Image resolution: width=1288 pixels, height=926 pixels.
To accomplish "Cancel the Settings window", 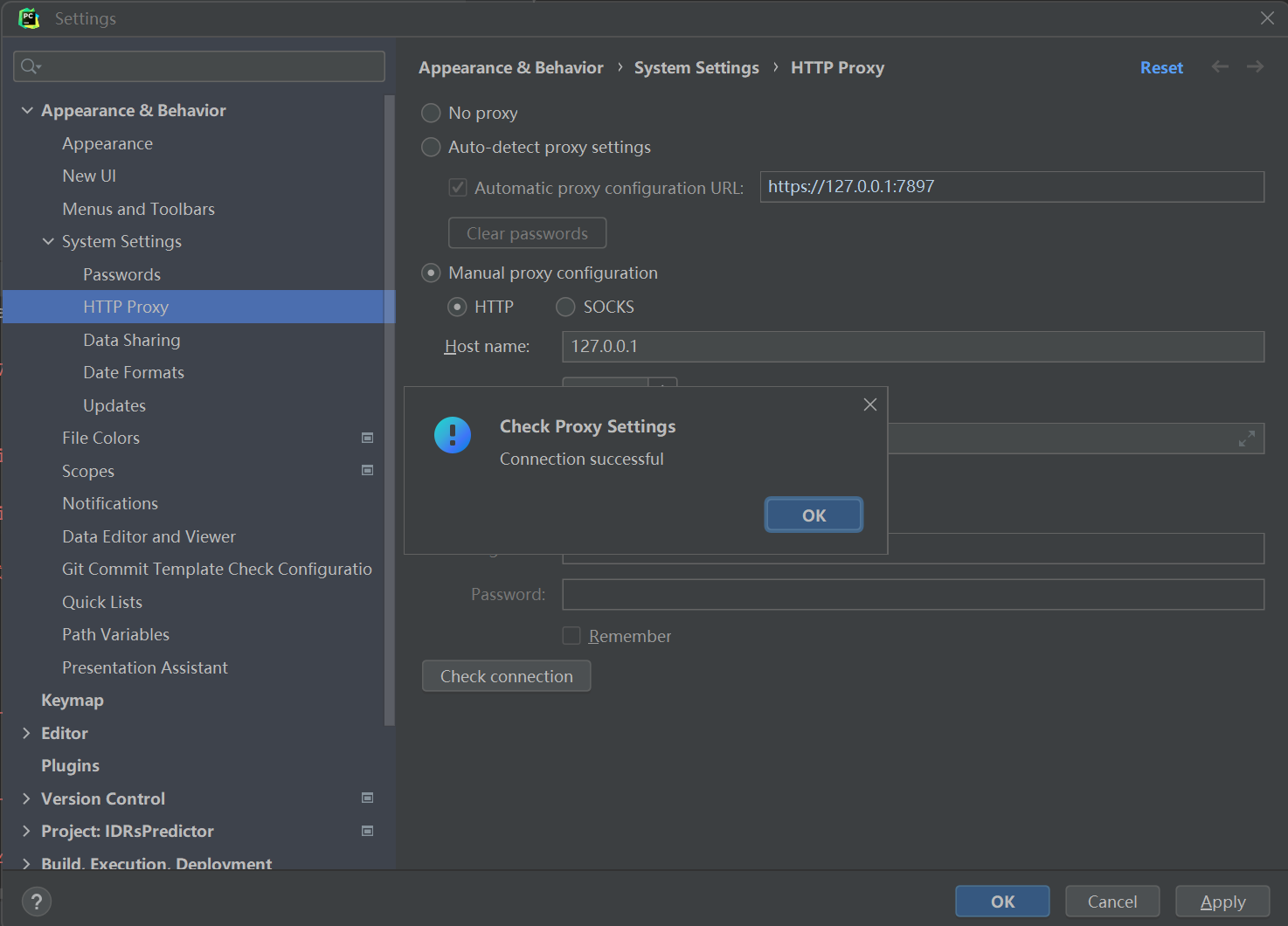I will click(1112, 902).
